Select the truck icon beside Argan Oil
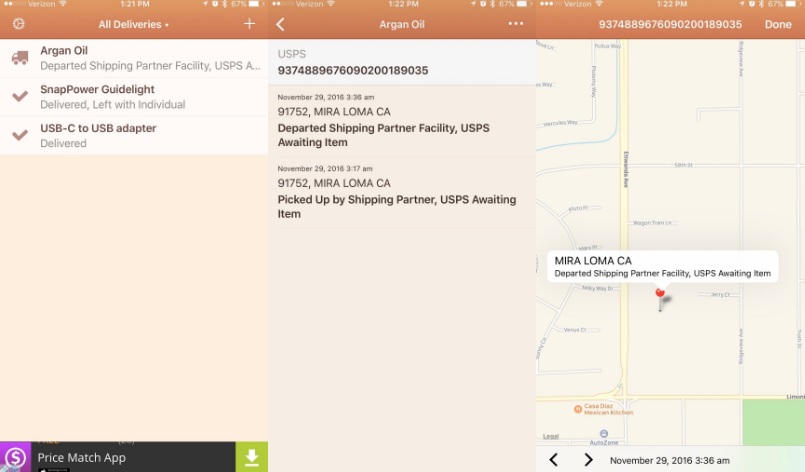The width and height of the screenshot is (805, 472). (20, 58)
